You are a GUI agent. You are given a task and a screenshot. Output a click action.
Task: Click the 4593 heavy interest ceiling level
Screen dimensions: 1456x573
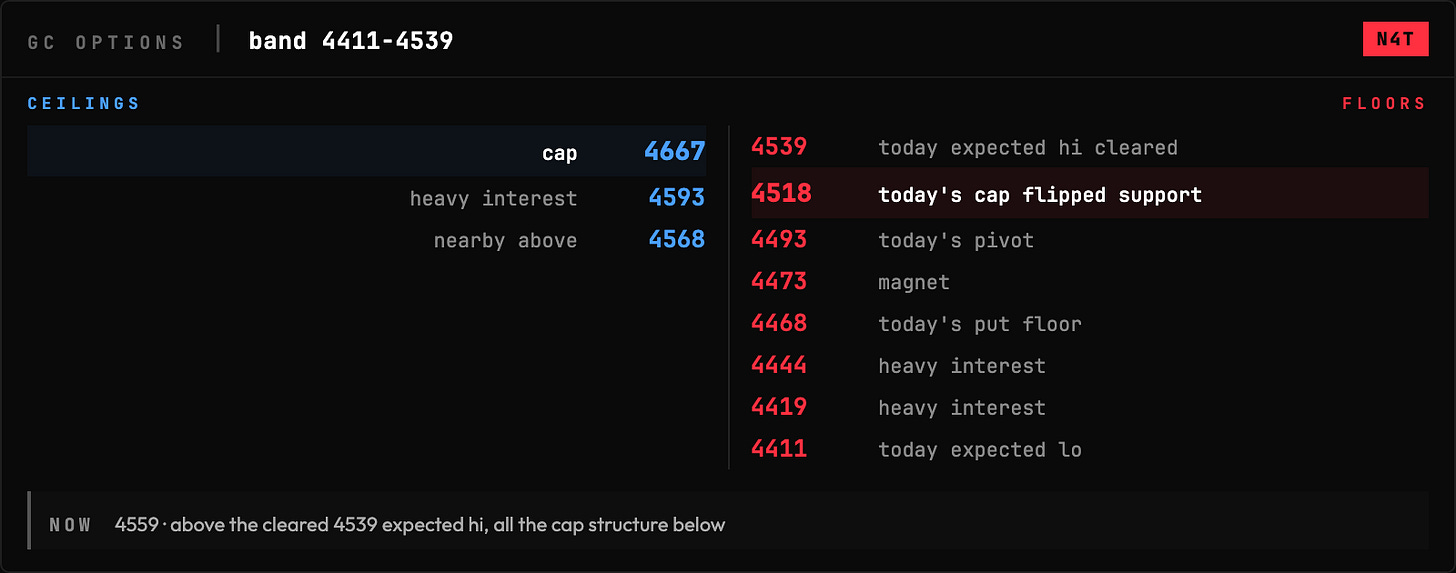coord(366,198)
